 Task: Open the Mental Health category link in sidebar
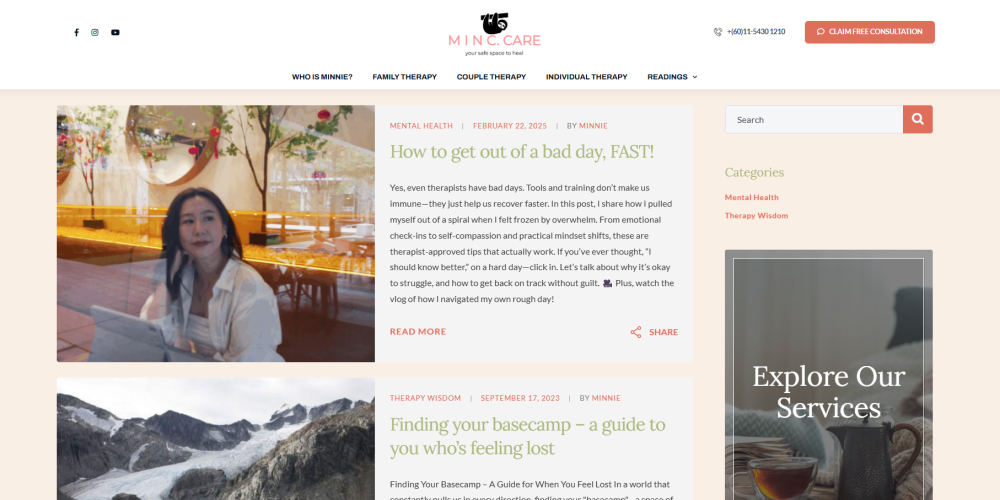coord(751,198)
